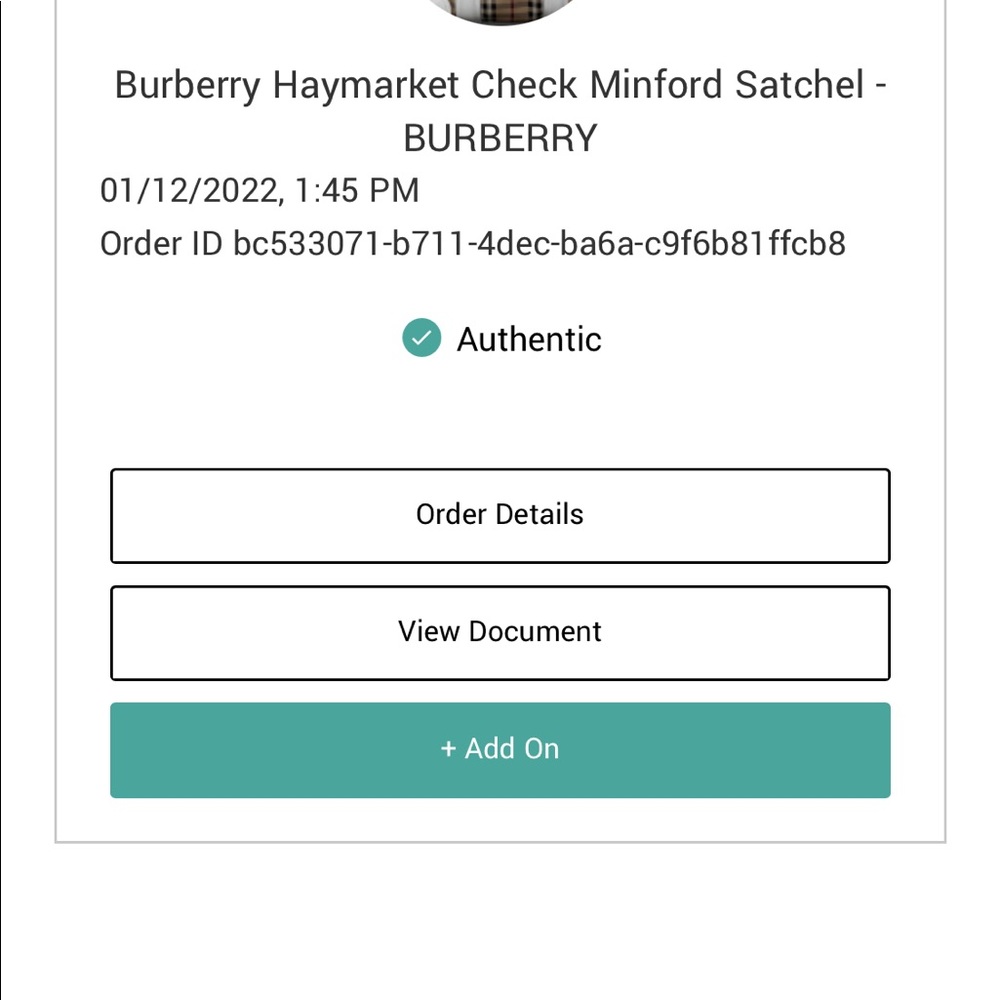Tap the 01/12/2022 order date

pos(189,191)
